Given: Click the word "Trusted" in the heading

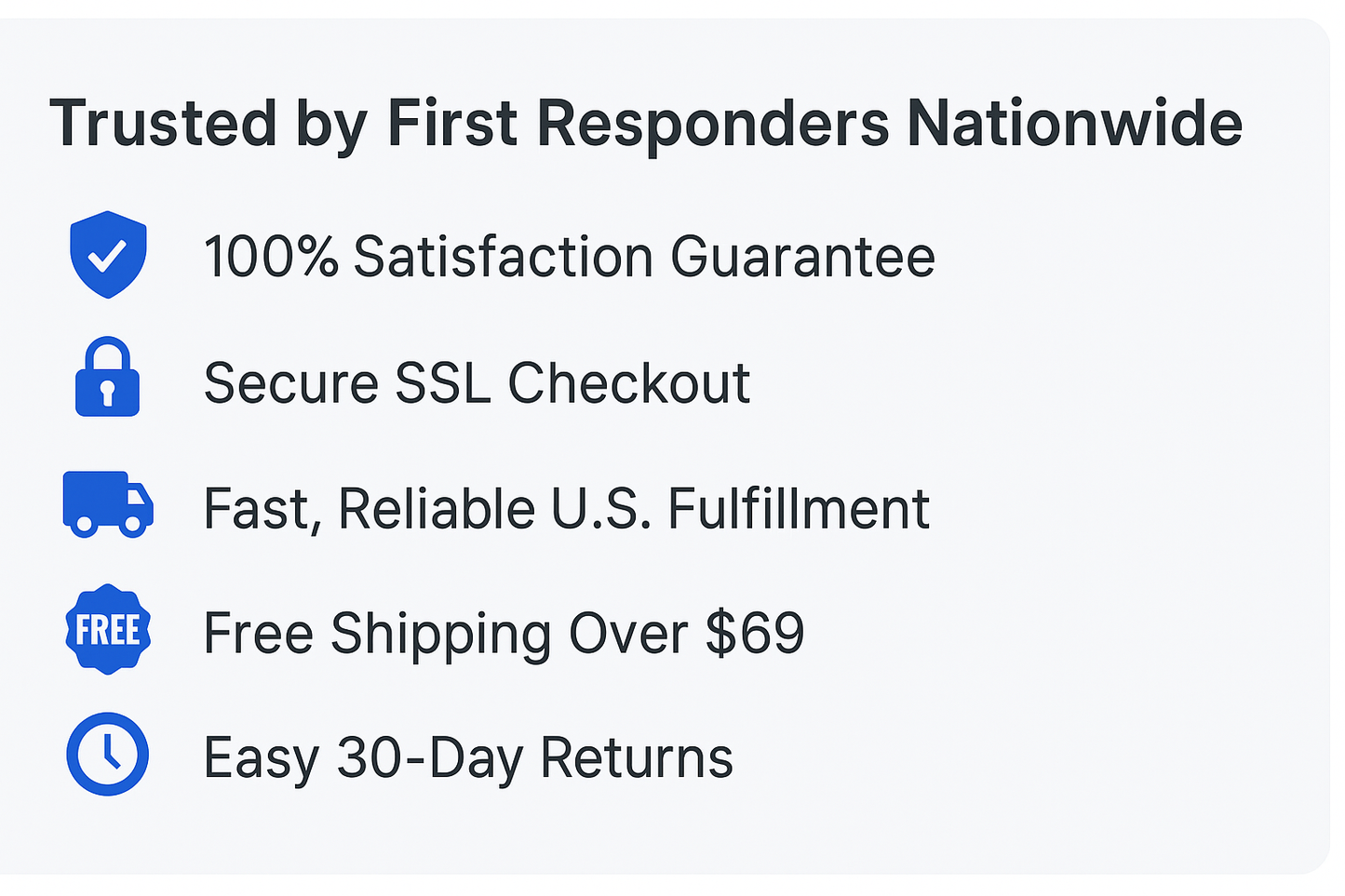Looking at the screenshot, I should click(163, 124).
